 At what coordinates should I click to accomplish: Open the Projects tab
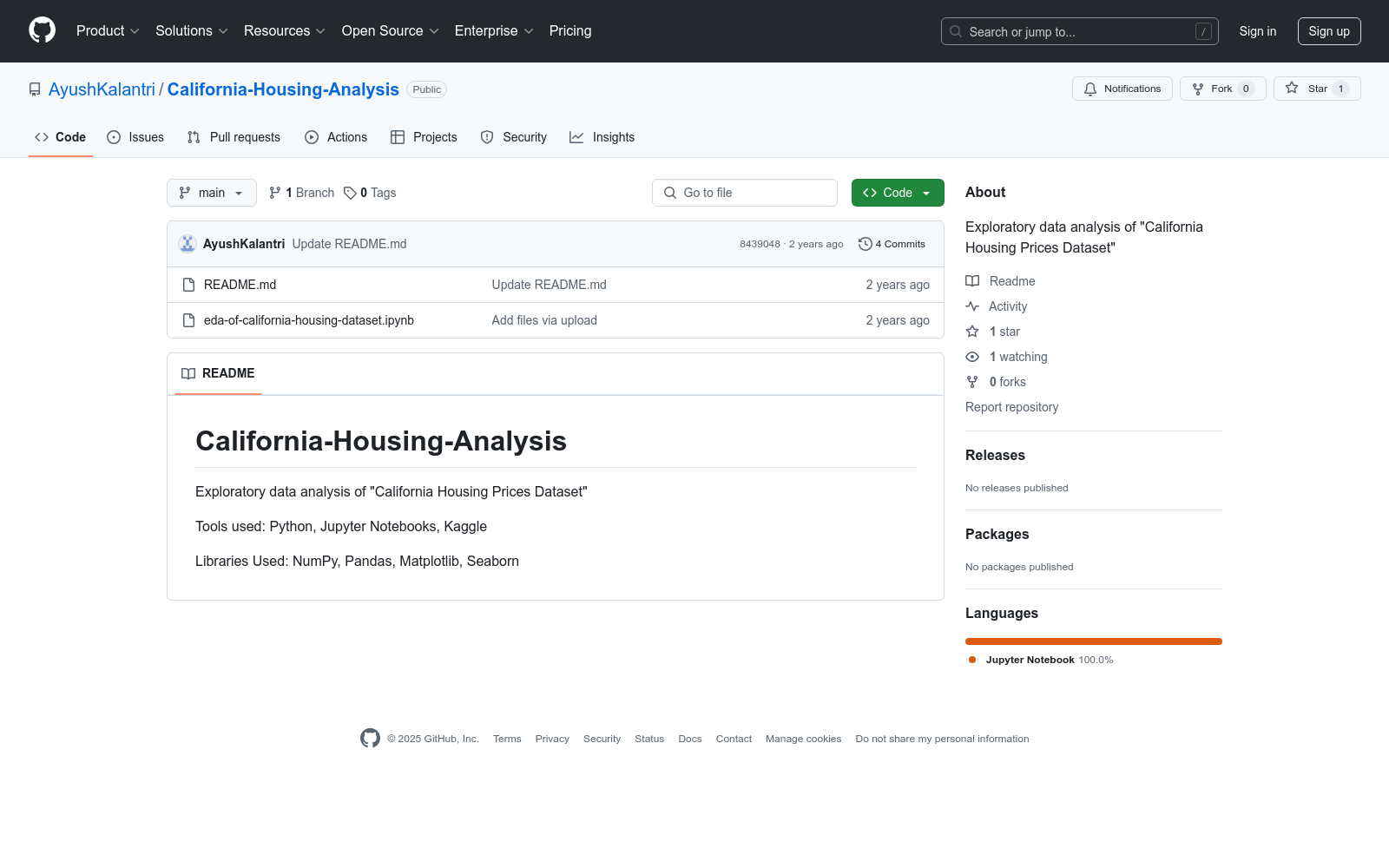(x=424, y=137)
